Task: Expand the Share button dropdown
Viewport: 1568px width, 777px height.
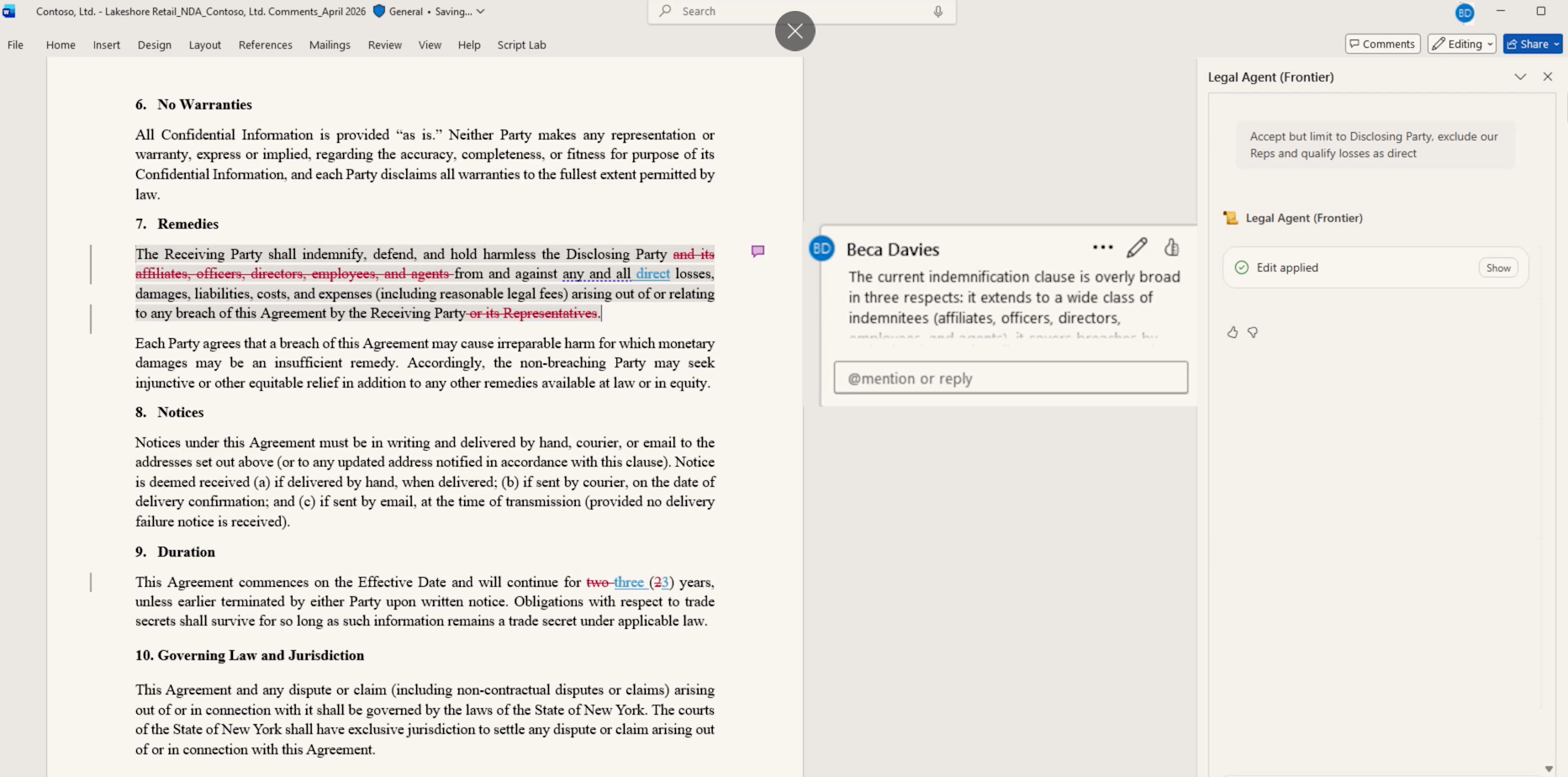Action: 1556,45
